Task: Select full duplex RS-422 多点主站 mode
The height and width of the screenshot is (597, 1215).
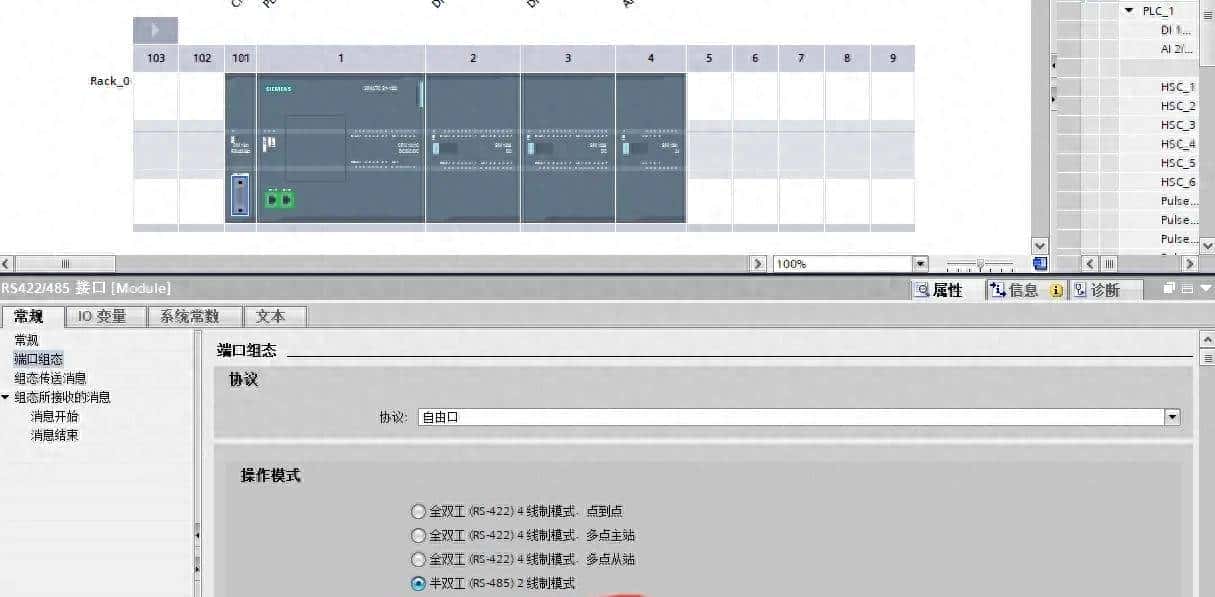Action: [418, 535]
